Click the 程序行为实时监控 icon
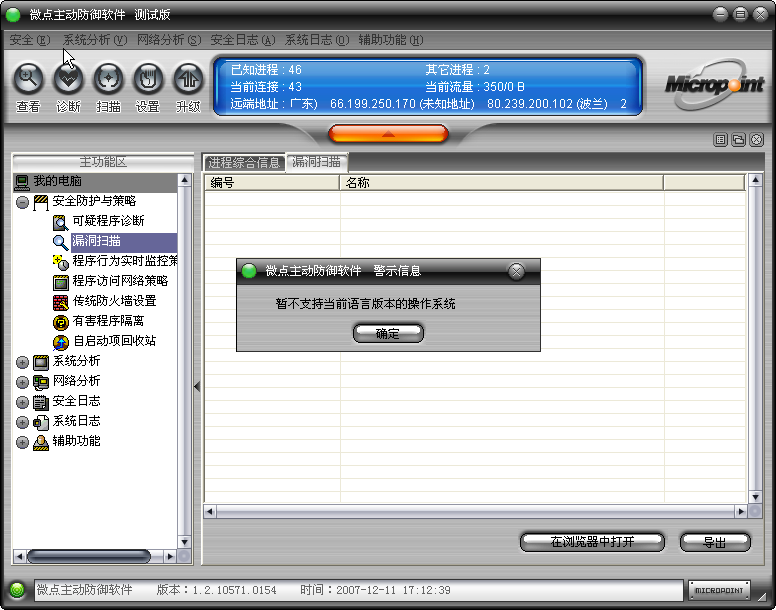 tap(60, 262)
